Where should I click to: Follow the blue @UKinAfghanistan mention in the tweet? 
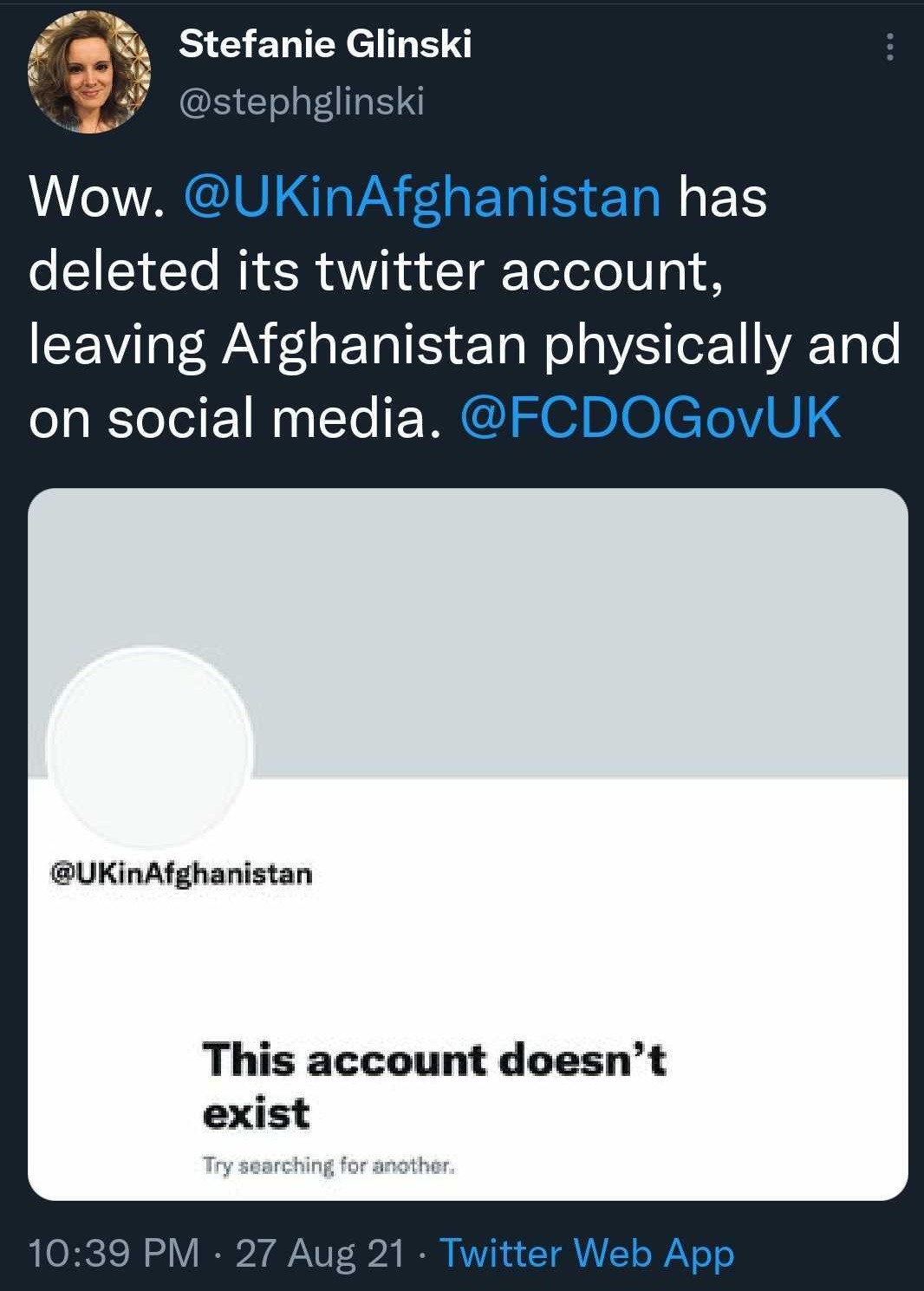422,196
